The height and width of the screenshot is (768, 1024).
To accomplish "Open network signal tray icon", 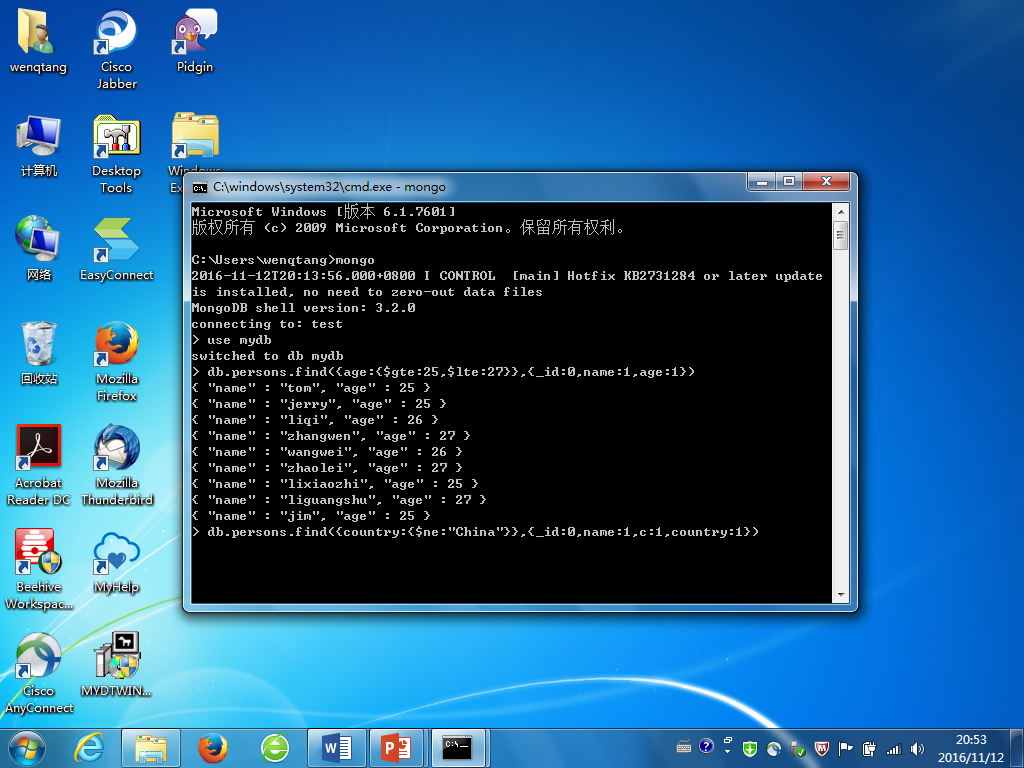I will coord(893,749).
